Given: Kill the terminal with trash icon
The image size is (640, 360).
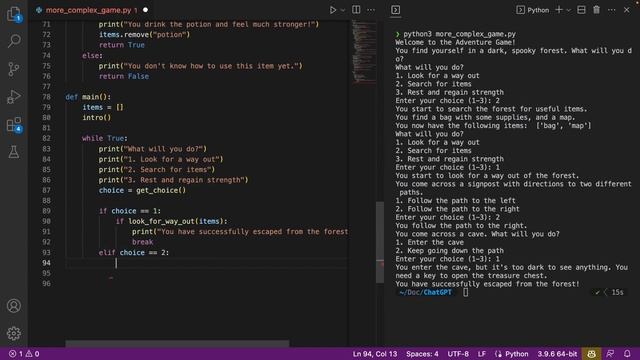Looking at the screenshot, I should point(596,10).
